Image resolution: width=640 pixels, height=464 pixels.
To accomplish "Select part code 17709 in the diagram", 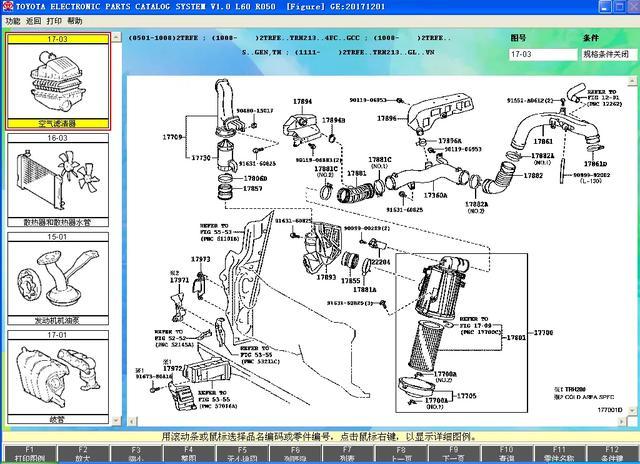I will [x=173, y=137].
